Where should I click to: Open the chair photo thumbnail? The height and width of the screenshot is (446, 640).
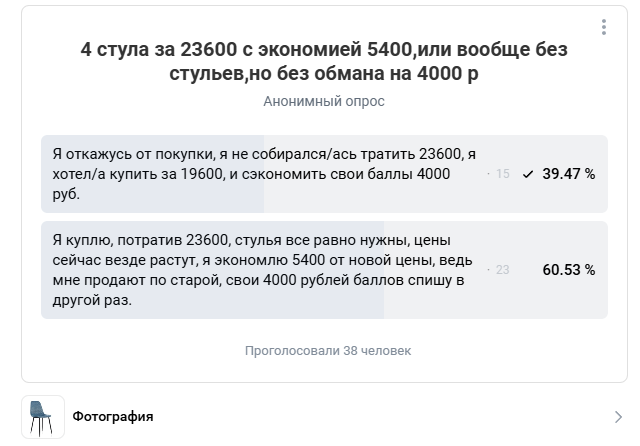42,417
